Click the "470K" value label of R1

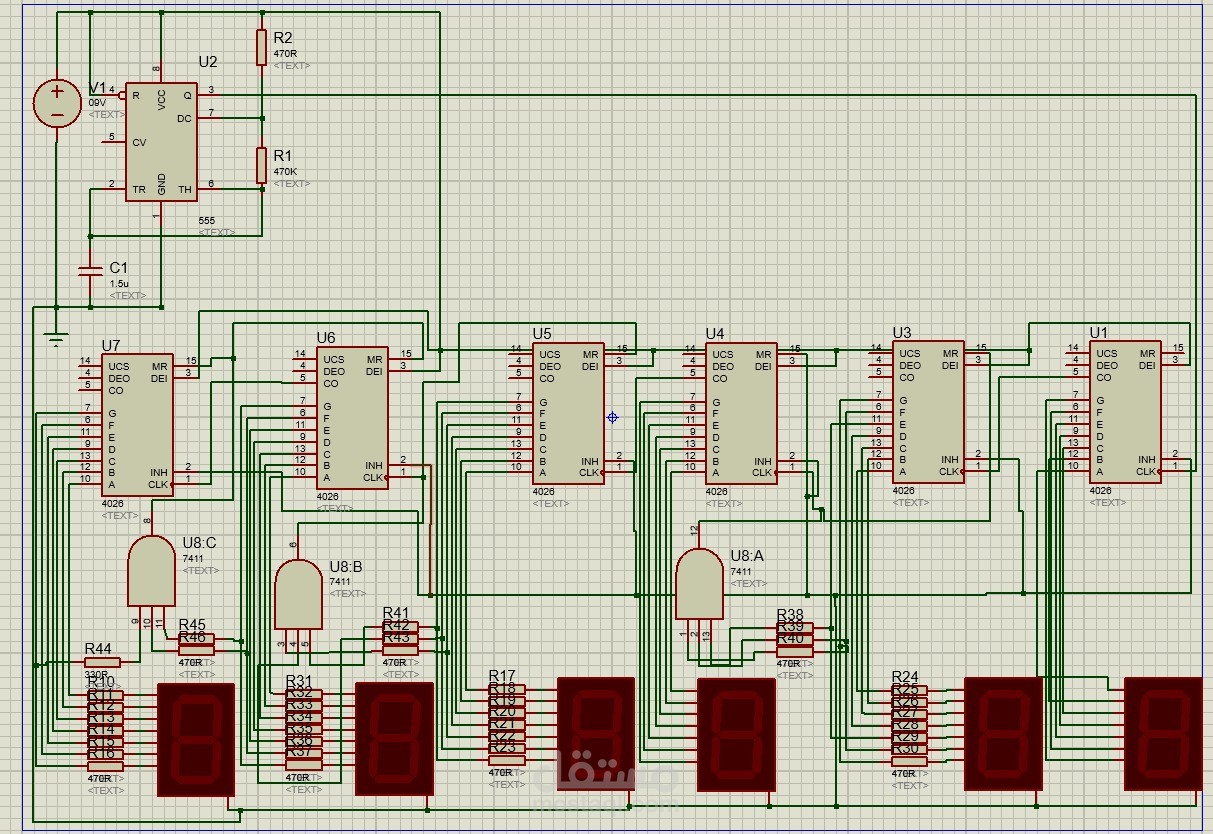[285, 172]
